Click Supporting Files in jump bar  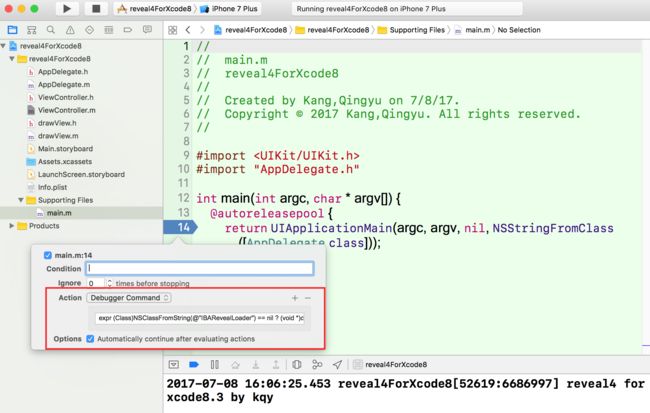[412, 30]
